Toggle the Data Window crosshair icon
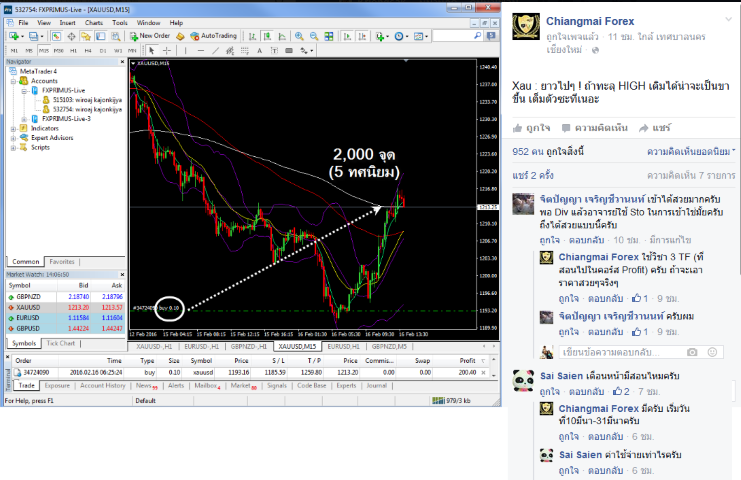Screen dimensions: 741x480 tap(71, 36)
